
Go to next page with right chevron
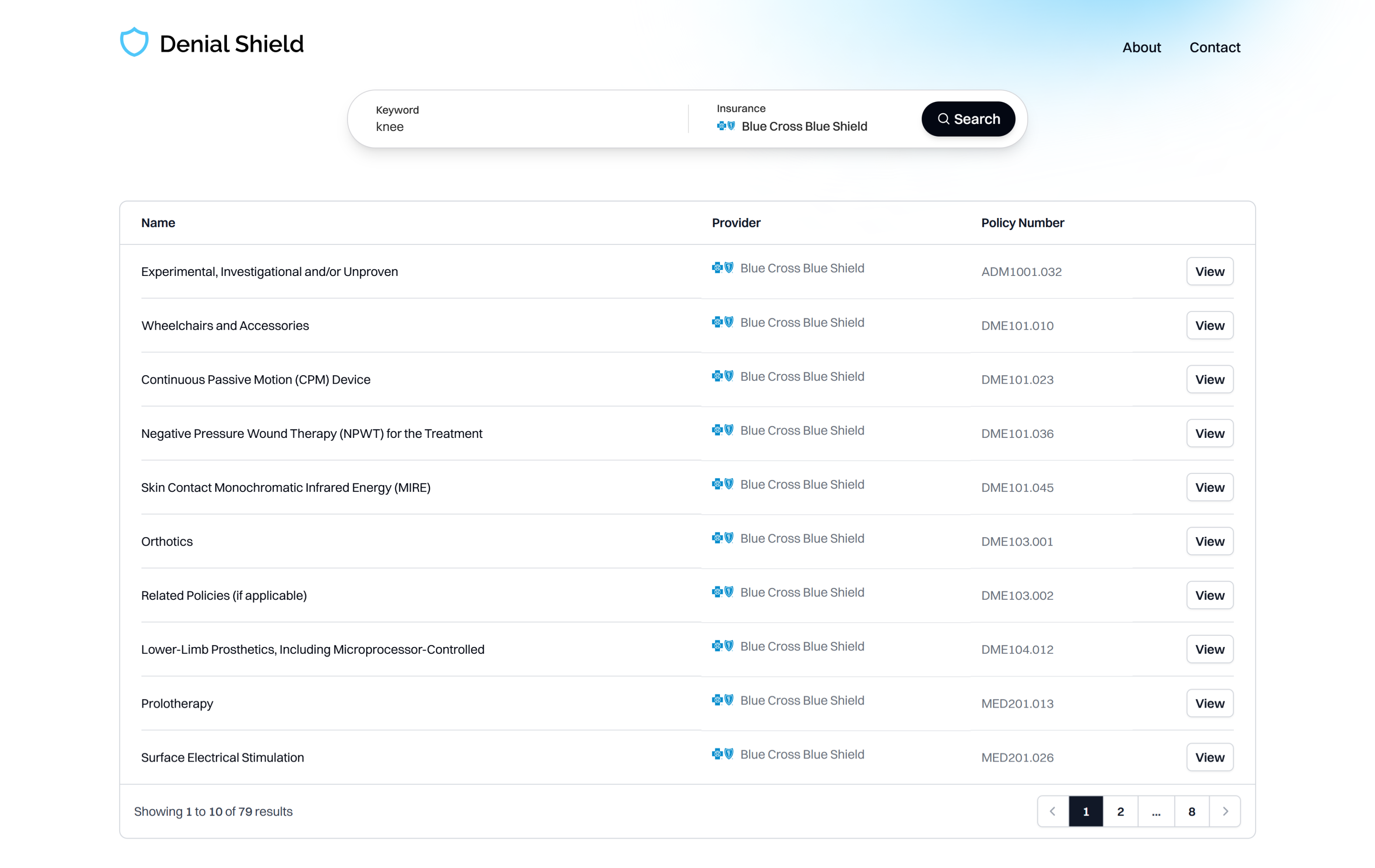1225,811
